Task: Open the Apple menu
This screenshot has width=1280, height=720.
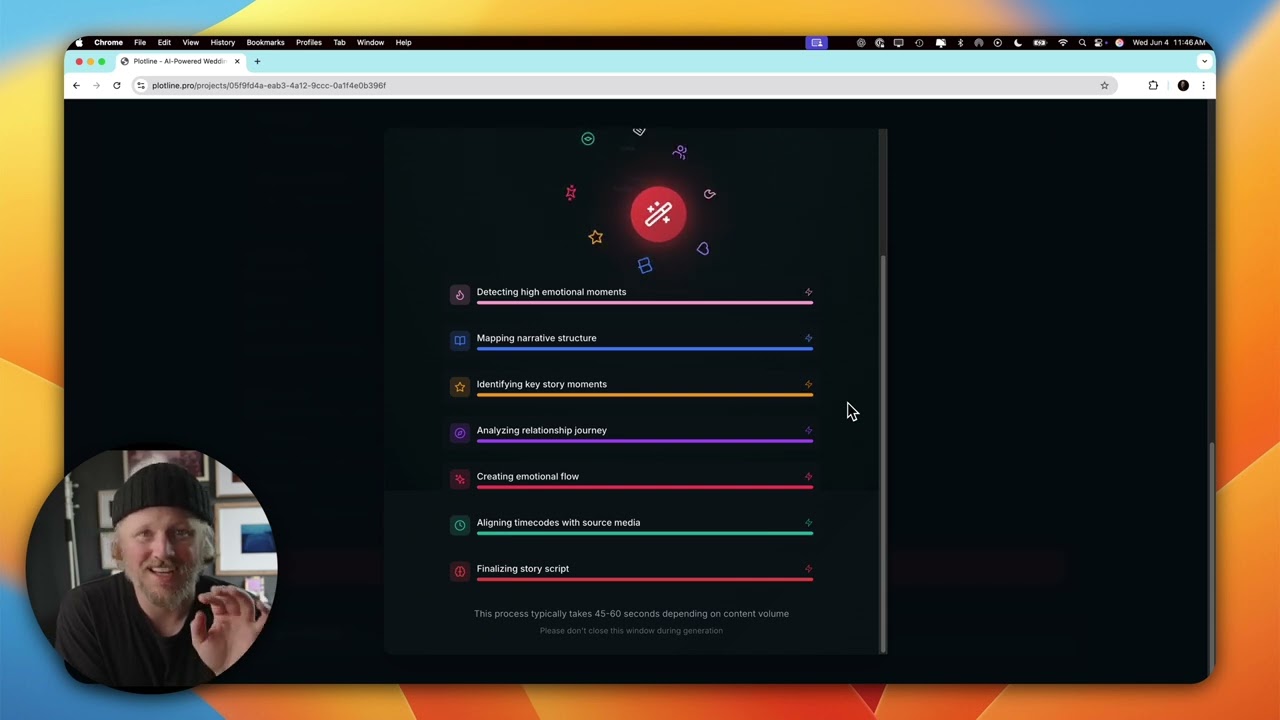Action: (79, 42)
